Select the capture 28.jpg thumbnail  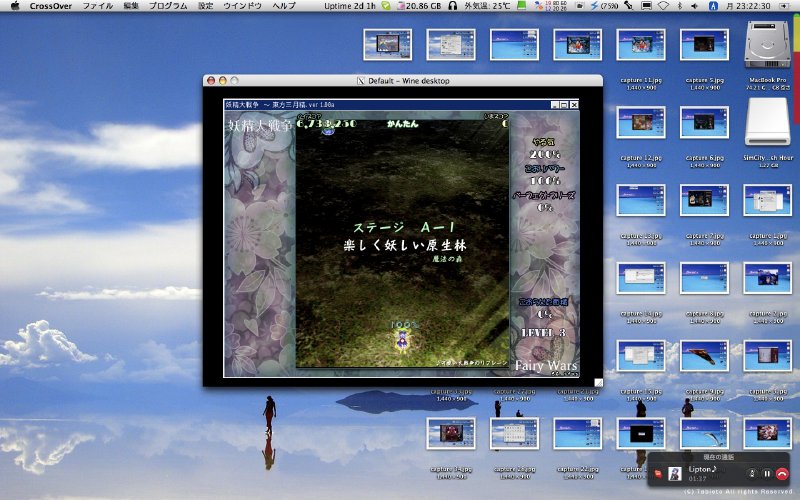(x=514, y=434)
